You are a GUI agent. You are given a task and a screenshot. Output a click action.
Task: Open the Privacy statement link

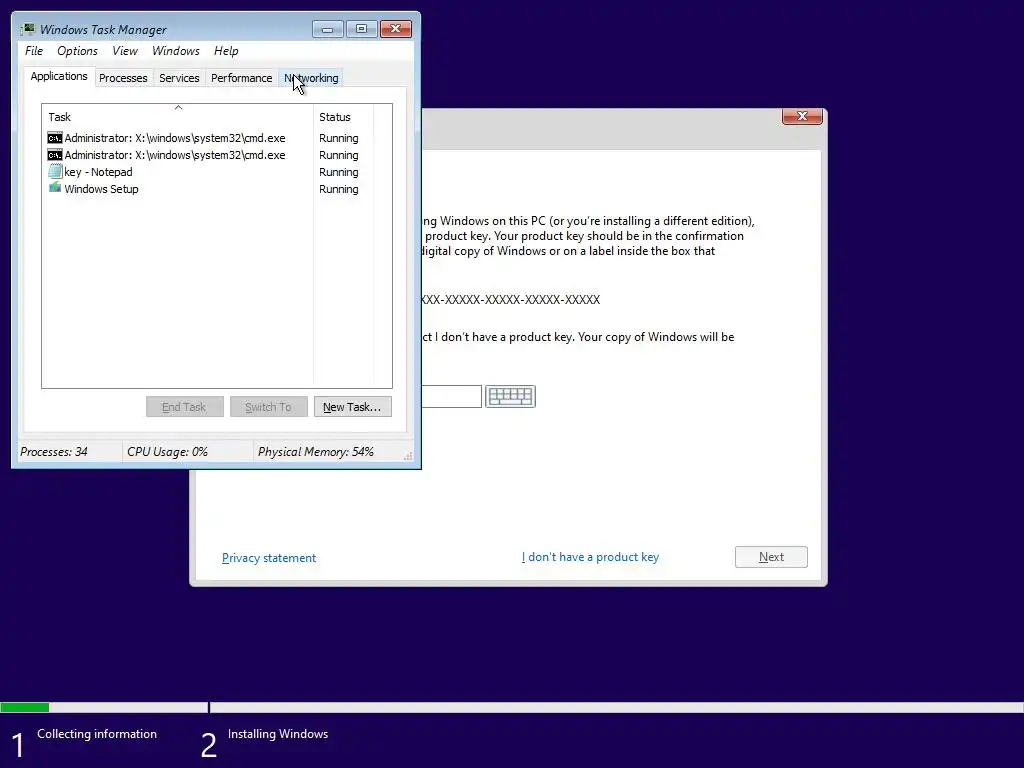268,558
